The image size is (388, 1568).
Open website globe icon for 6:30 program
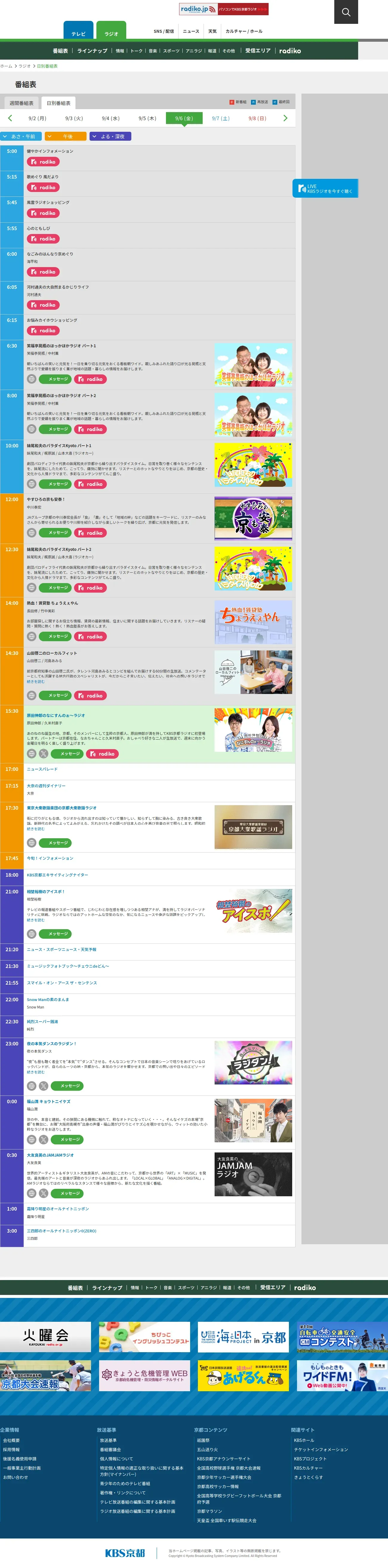[x=32, y=379]
